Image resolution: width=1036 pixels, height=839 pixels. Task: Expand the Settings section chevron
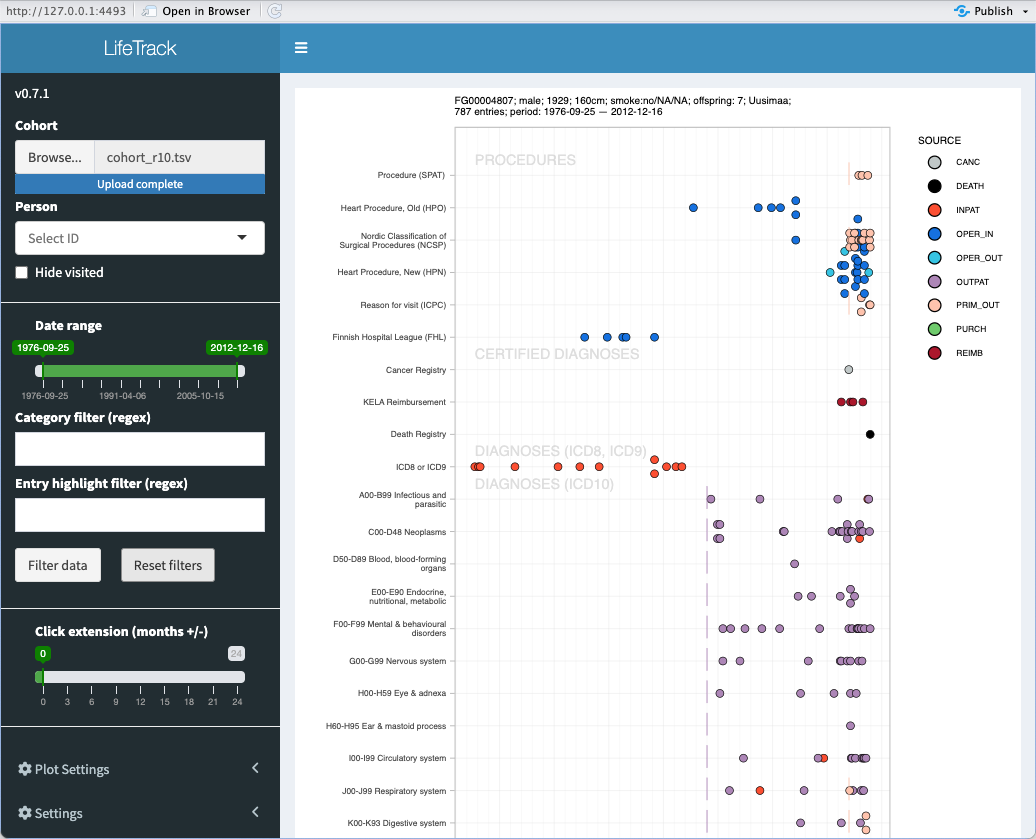tap(255, 812)
